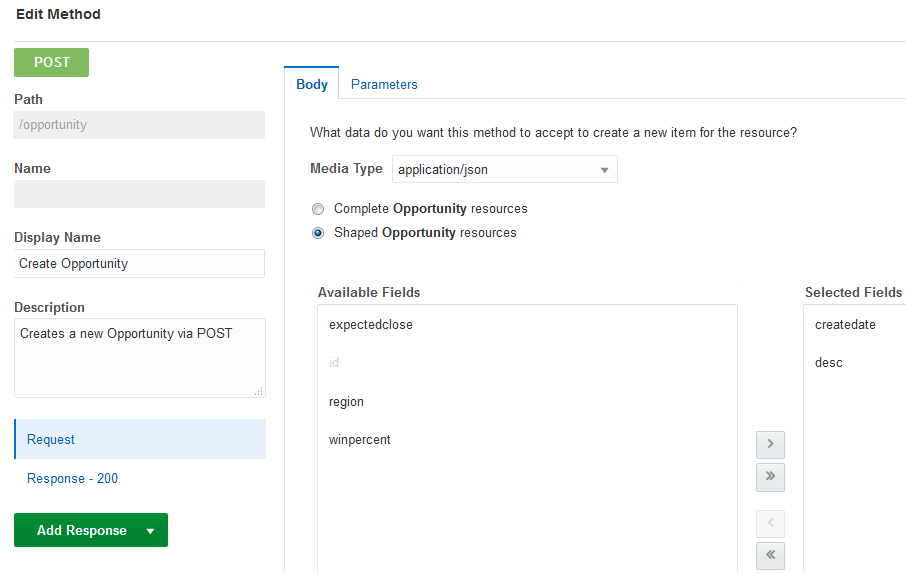Viewport: 906px width, 573px height.
Task: Click the double right-arrow move all button
Action: (770, 477)
